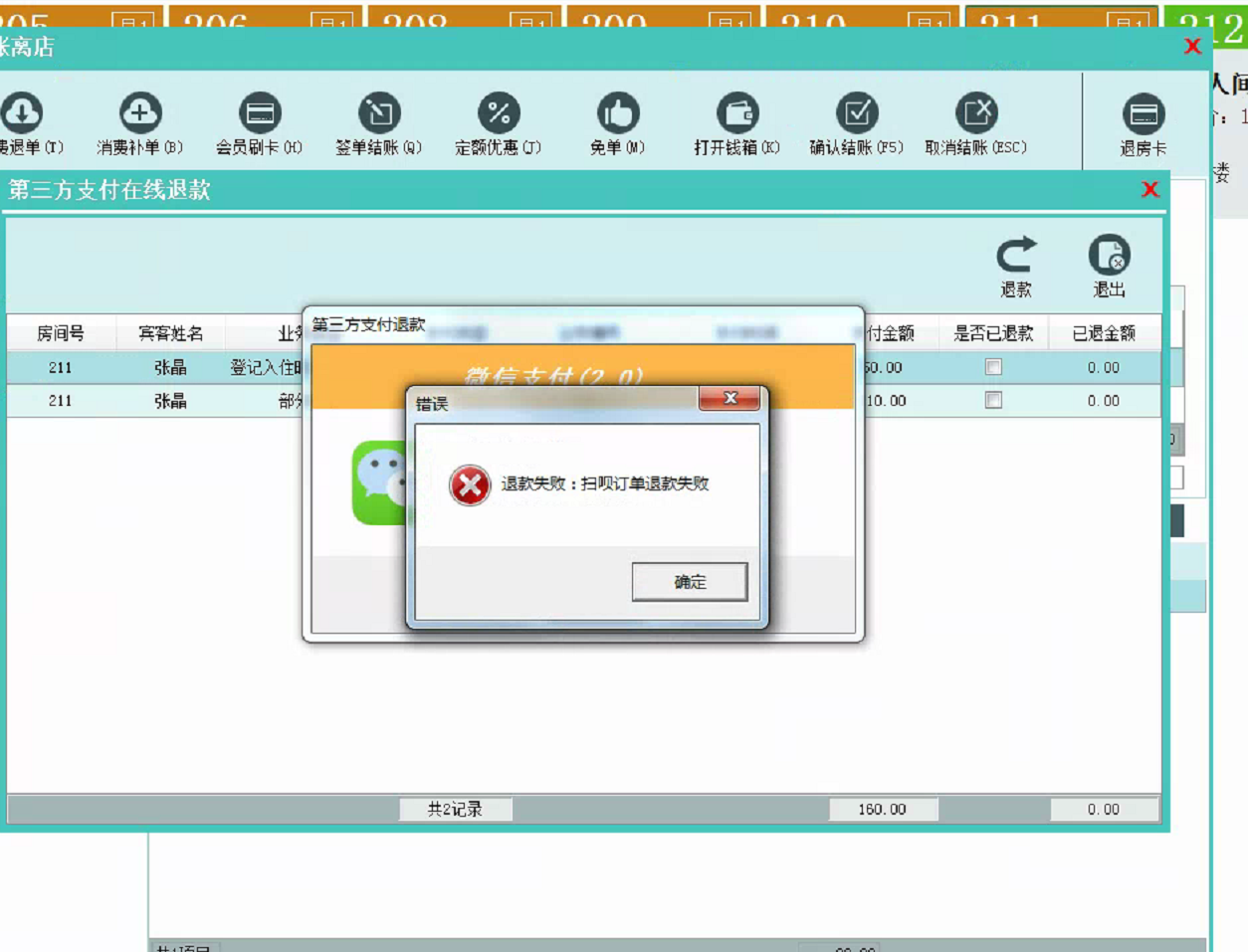Click the 退房卡 return room card icon
Image resolution: width=1248 pixels, height=952 pixels.
pos(1143,115)
